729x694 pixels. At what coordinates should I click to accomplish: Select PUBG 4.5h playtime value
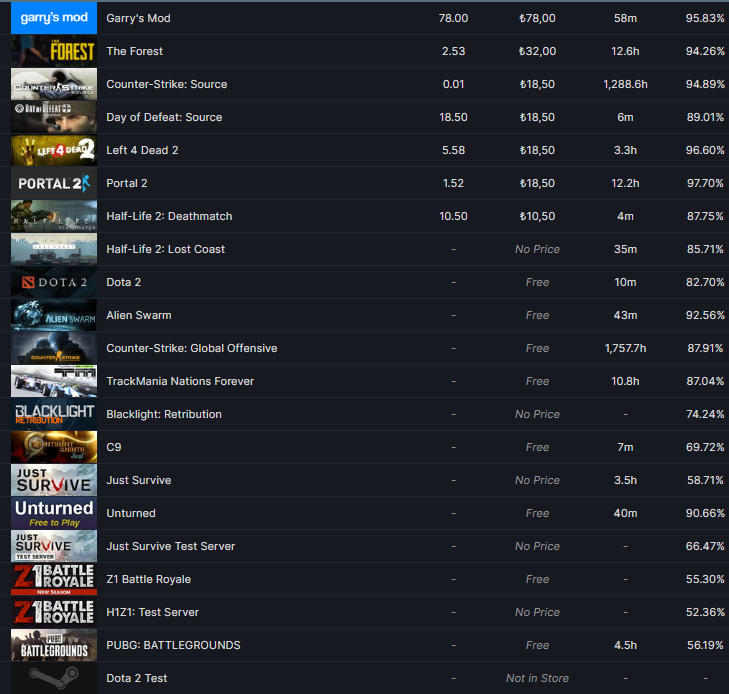coord(625,645)
